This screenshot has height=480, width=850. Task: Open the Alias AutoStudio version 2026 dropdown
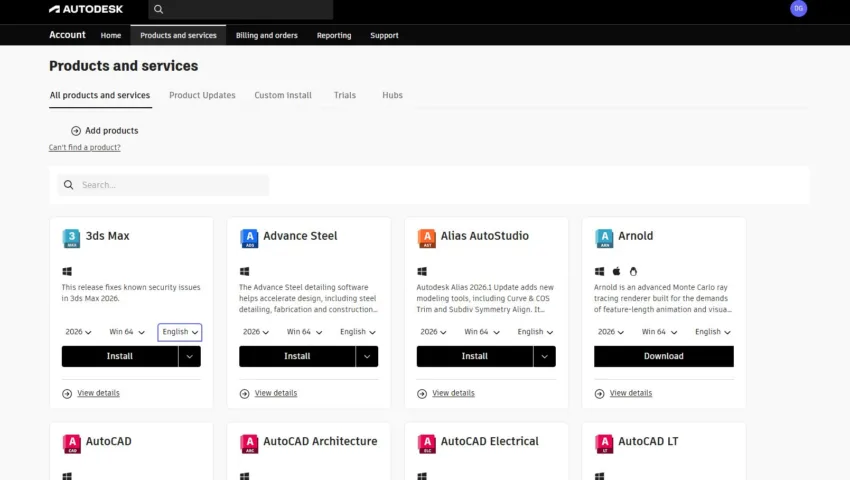(x=433, y=332)
